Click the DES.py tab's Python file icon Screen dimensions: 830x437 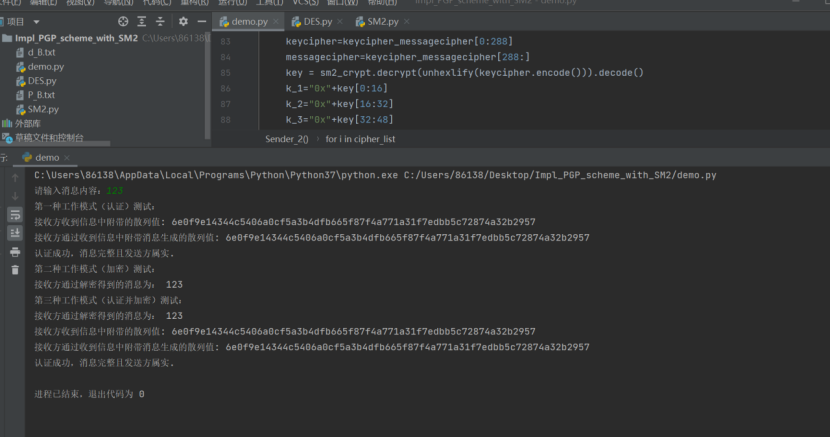point(296,22)
